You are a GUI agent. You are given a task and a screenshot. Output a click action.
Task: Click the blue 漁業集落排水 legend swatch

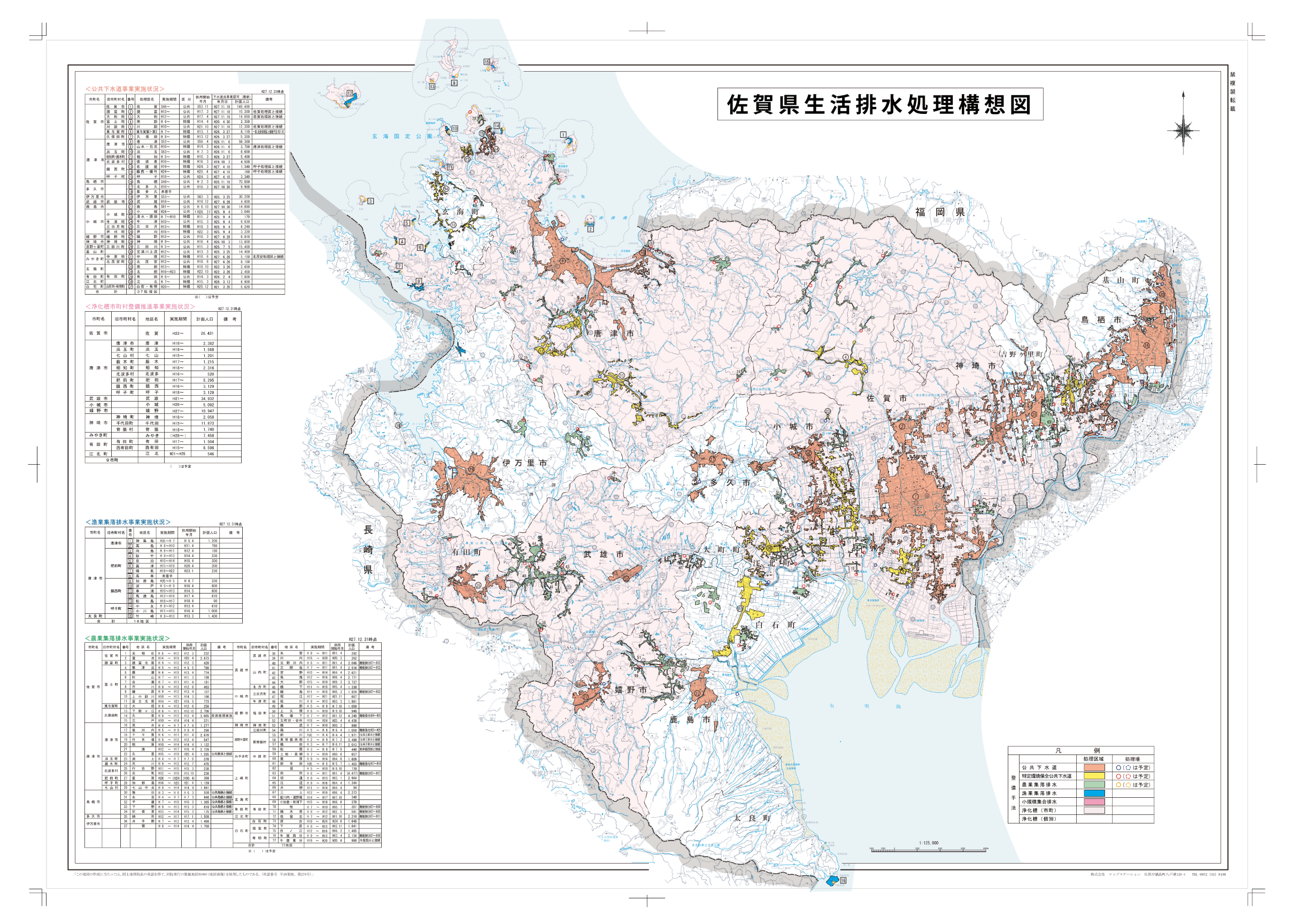[1094, 793]
